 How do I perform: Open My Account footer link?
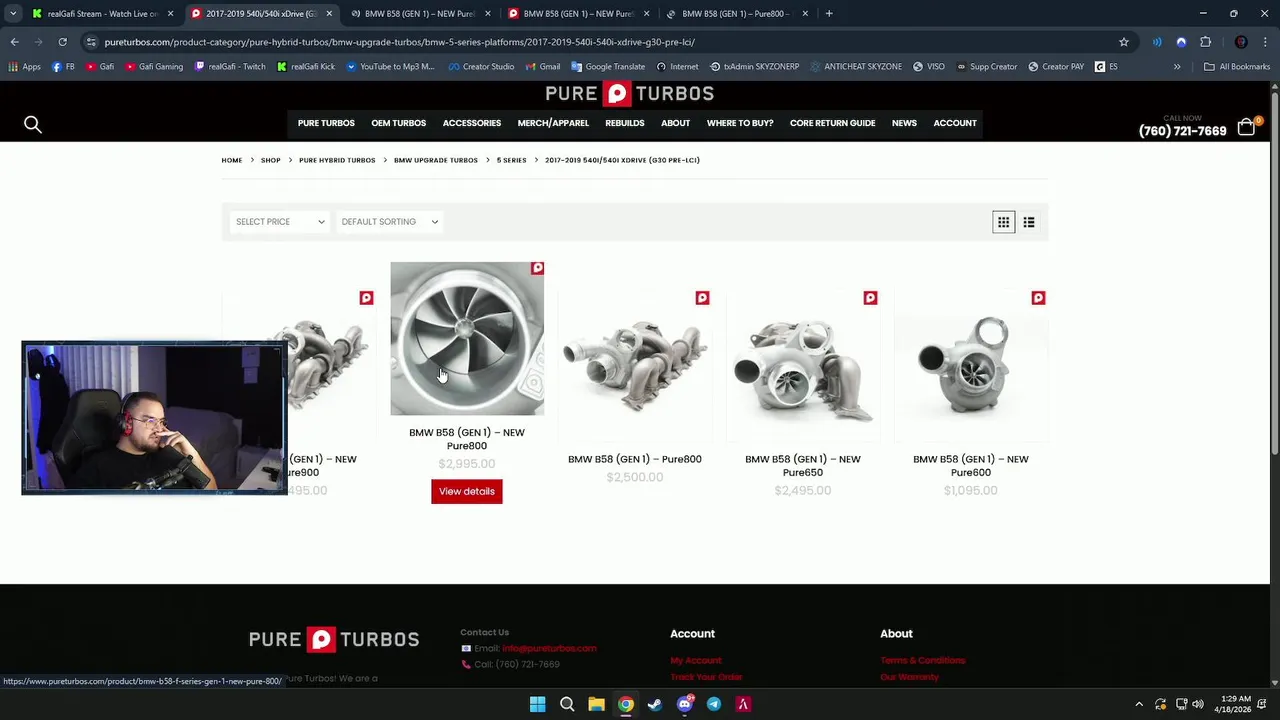[696, 660]
